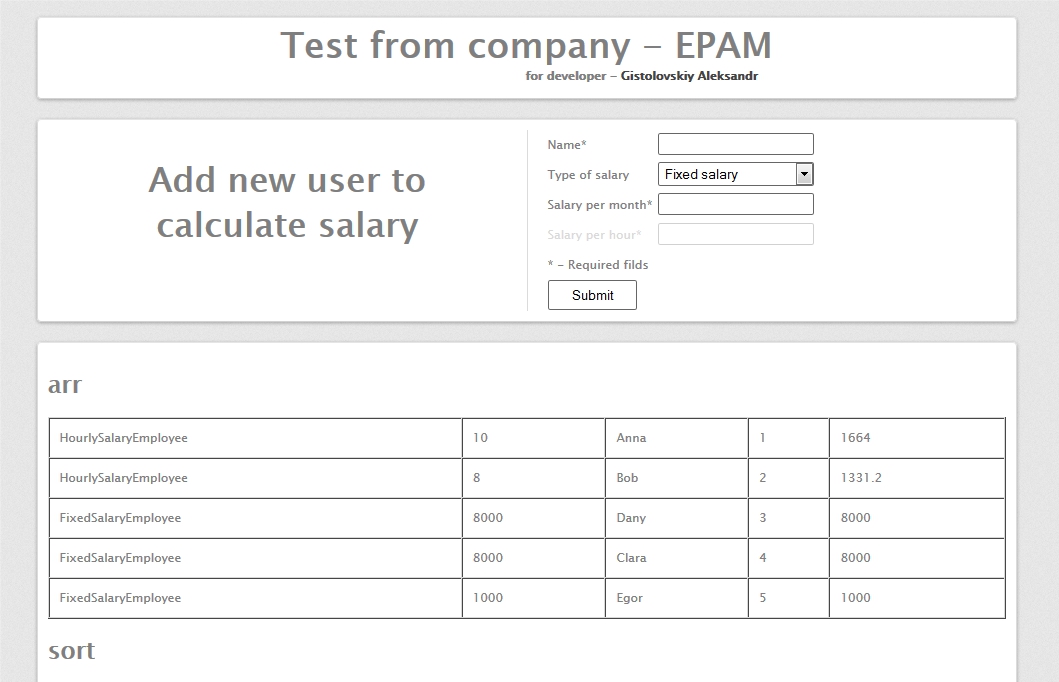This screenshot has height=682, width=1059.
Task: Click the Clara name cell
Action: tap(631, 558)
